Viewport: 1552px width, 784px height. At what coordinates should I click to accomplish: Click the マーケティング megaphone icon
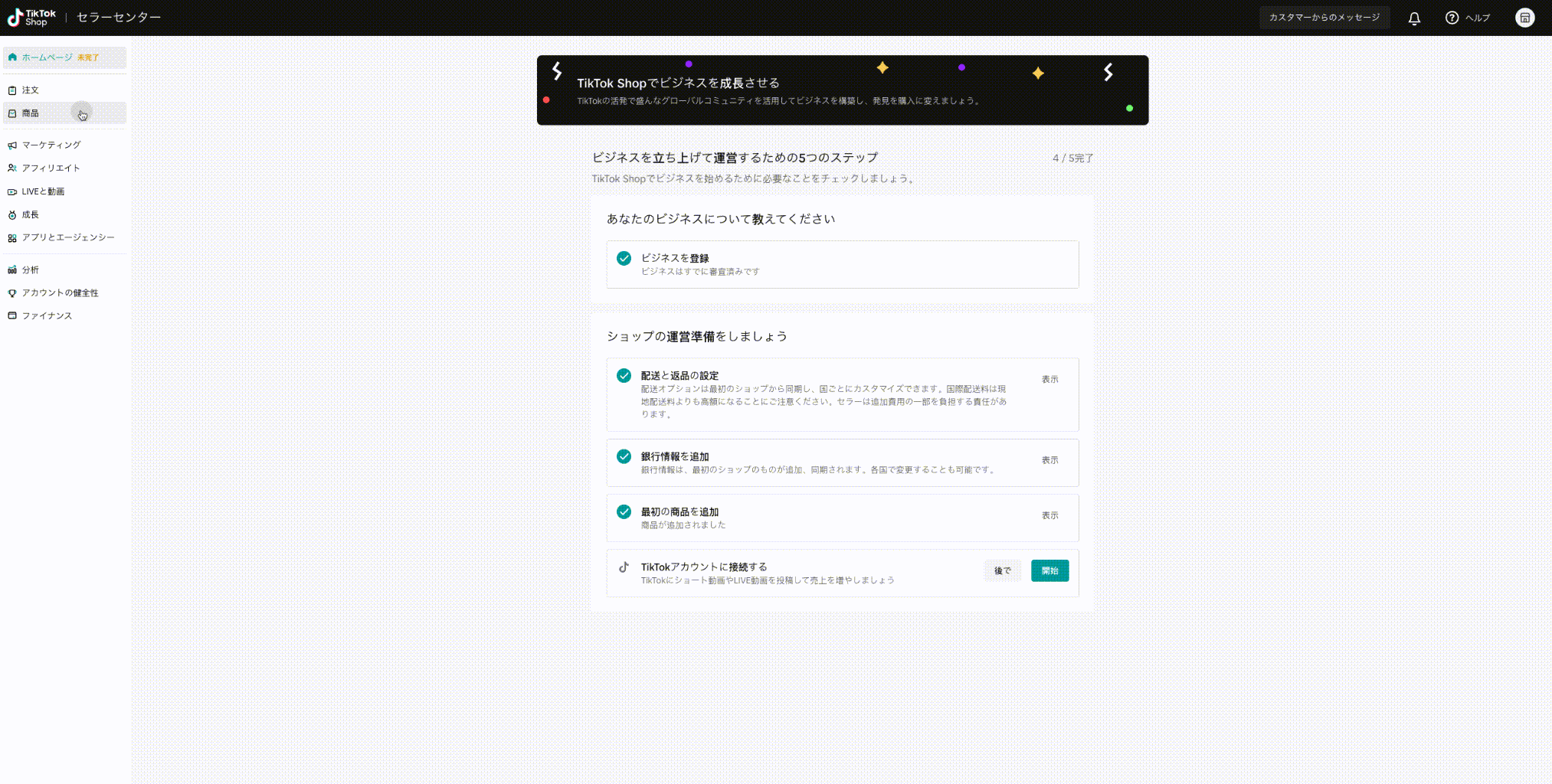click(x=12, y=145)
